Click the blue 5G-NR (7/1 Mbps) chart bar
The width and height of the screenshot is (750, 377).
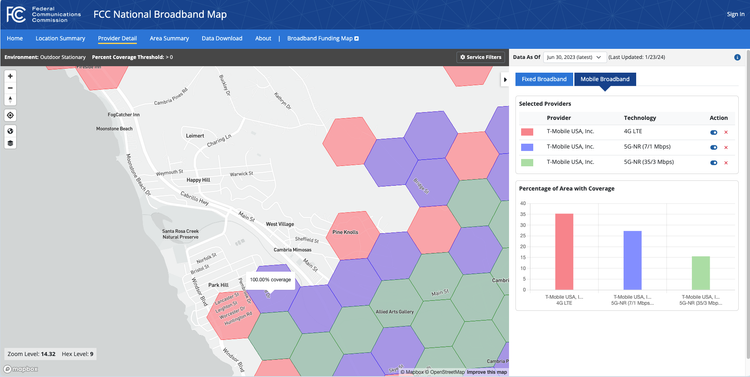tap(632, 260)
